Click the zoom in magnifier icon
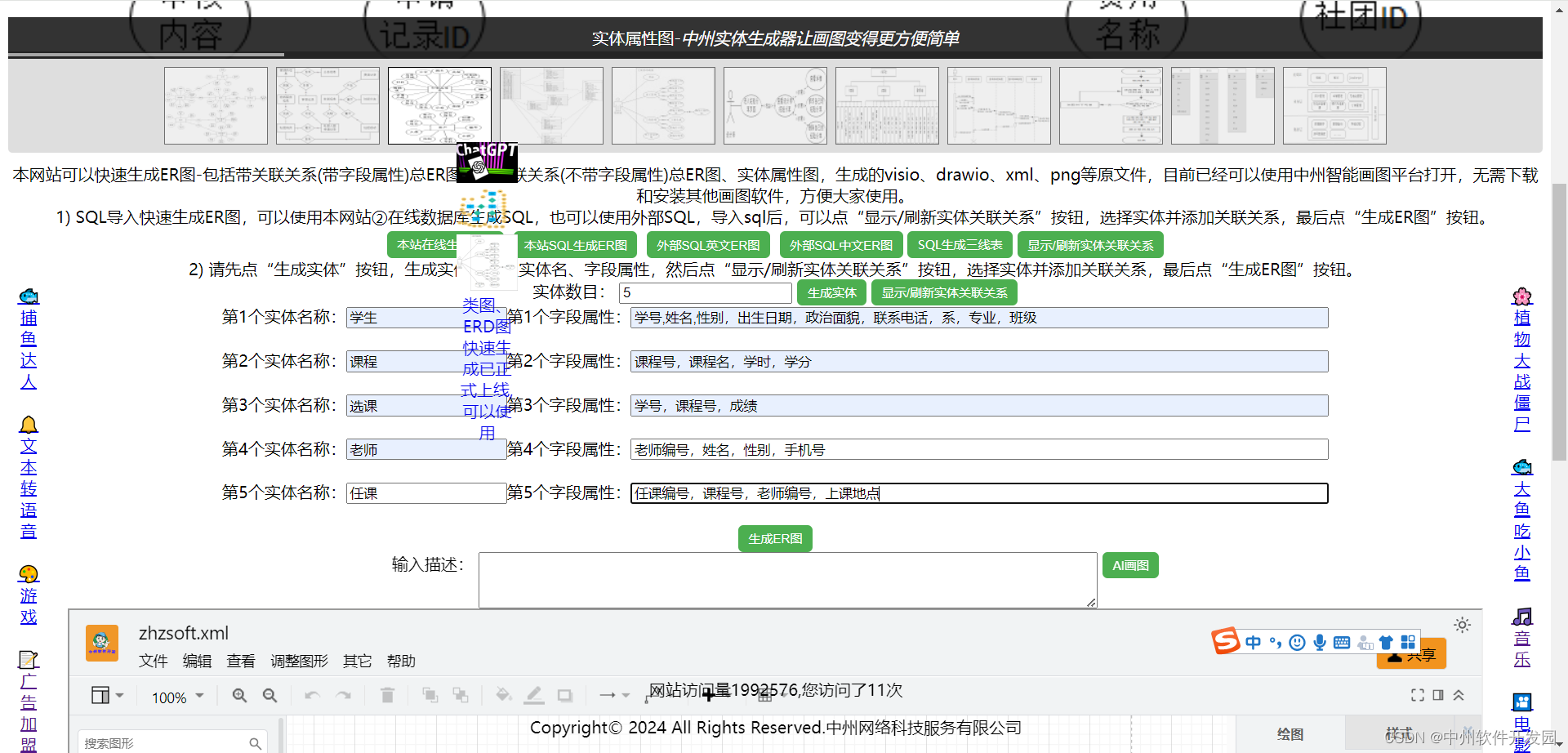 tap(239, 696)
